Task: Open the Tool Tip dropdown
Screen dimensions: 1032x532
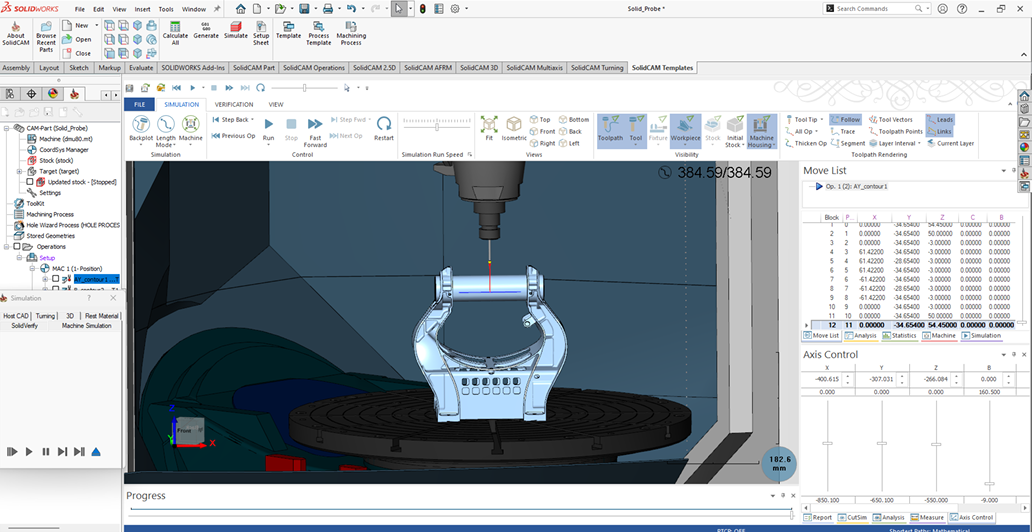Action: [823, 120]
